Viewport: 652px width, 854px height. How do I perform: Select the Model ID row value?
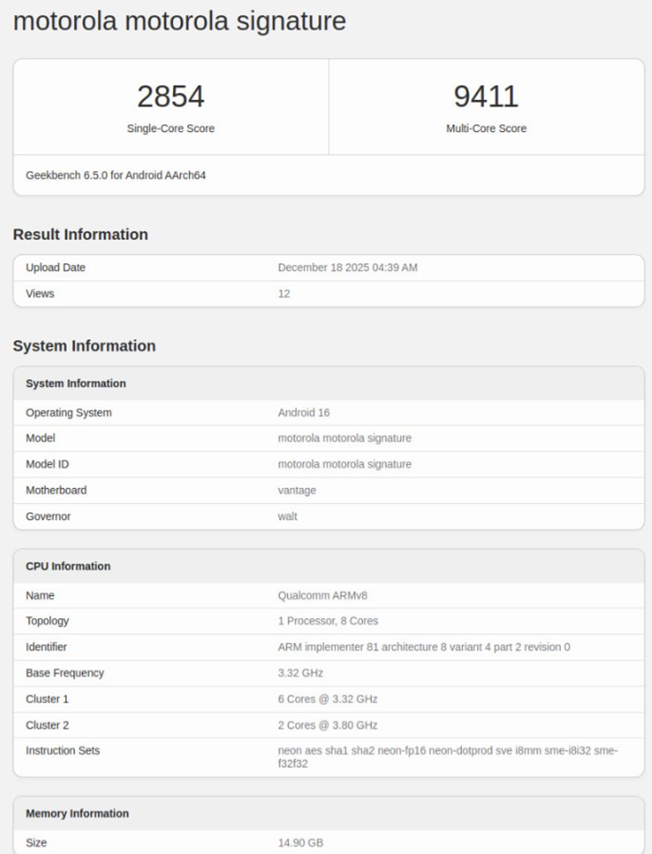click(344, 464)
